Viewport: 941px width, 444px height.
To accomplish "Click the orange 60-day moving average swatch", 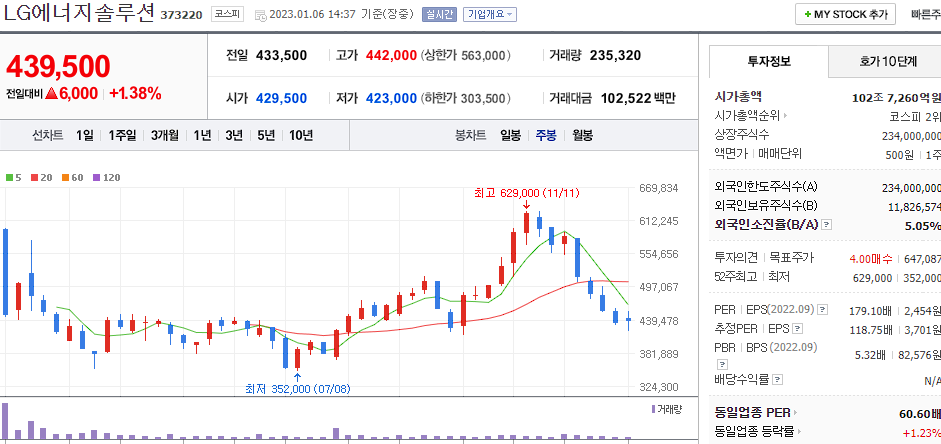I will click(65, 178).
